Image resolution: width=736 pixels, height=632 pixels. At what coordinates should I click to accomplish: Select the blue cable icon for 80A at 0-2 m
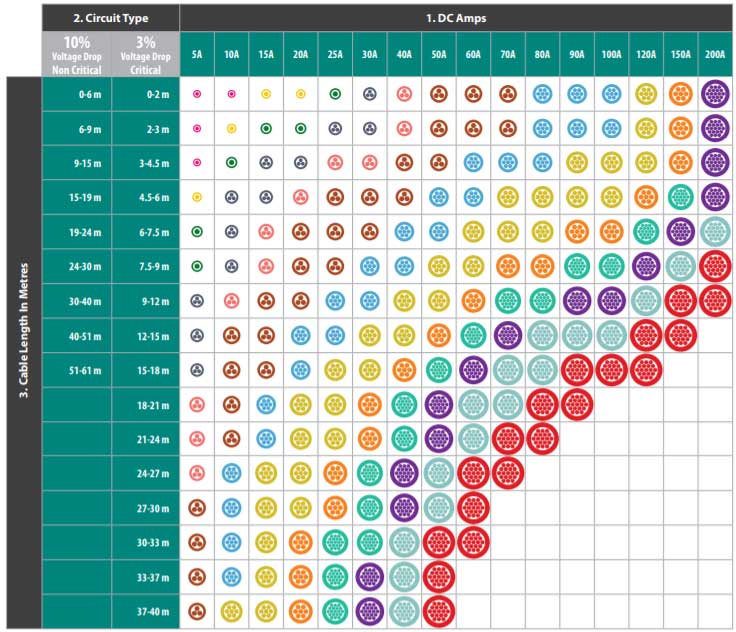coord(542,94)
